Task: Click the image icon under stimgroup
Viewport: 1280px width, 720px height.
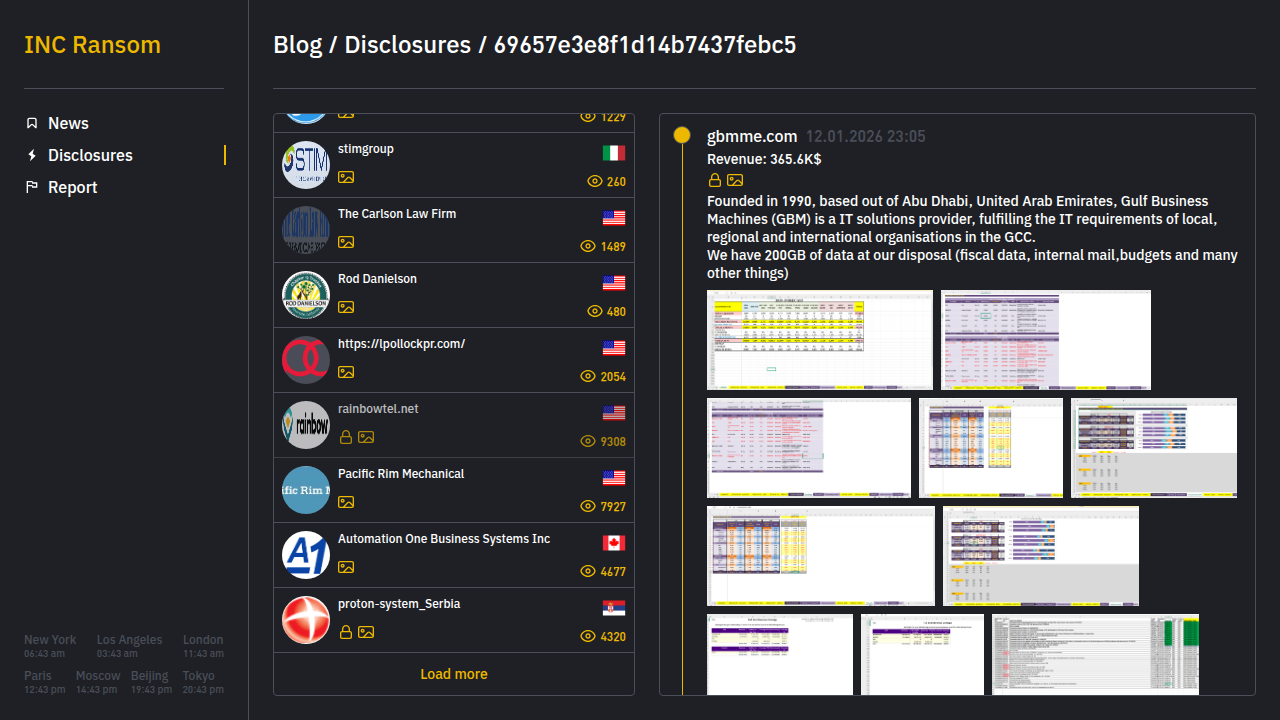Action: 346,177
